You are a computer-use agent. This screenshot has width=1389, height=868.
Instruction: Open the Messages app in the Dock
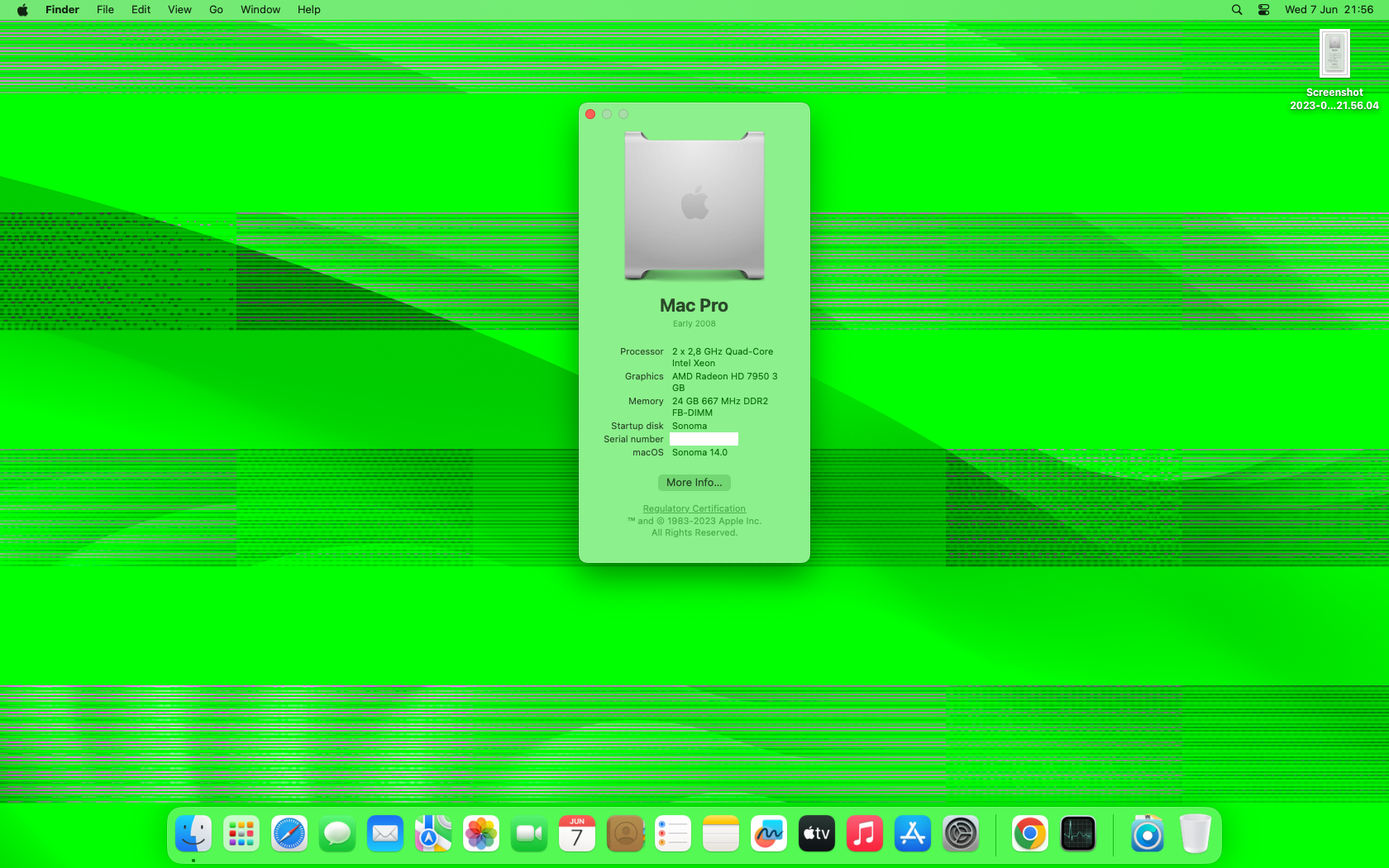[337, 833]
